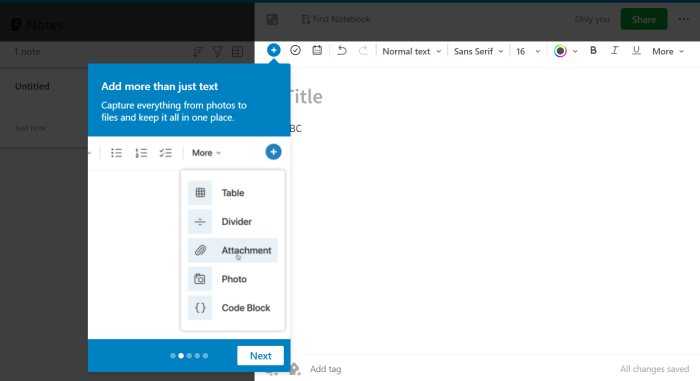Image resolution: width=700 pixels, height=381 pixels.
Task: Click the blue plus icon in tutorial popup
Action: pos(273,152)
